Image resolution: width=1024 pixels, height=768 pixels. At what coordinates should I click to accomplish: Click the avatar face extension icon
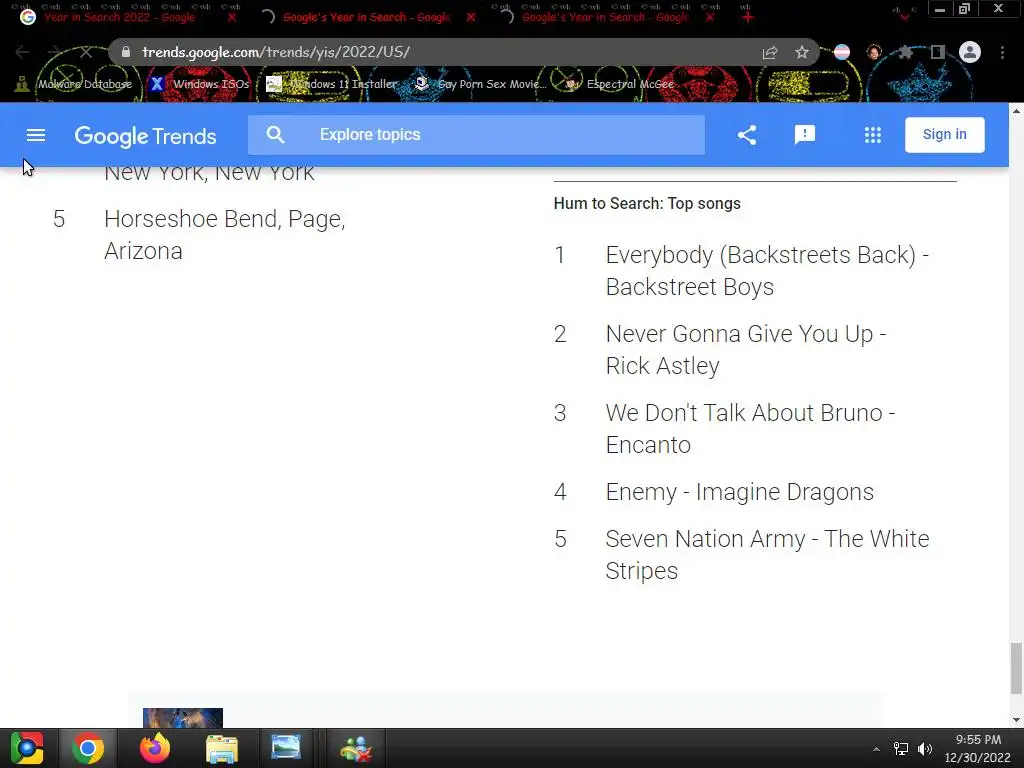pyautogui.click(x=874, y=52)
